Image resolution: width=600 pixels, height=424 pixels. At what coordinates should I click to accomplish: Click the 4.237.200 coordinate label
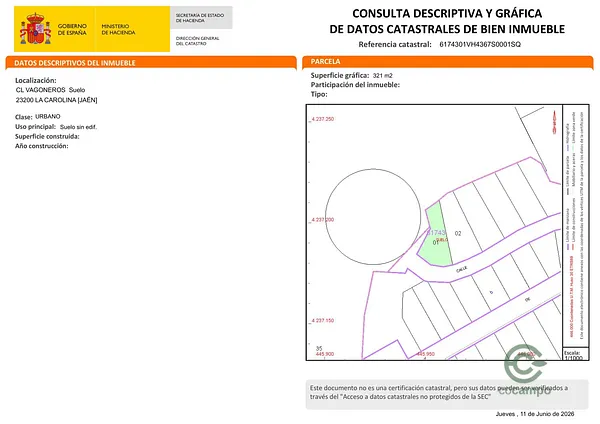(322, 220)
